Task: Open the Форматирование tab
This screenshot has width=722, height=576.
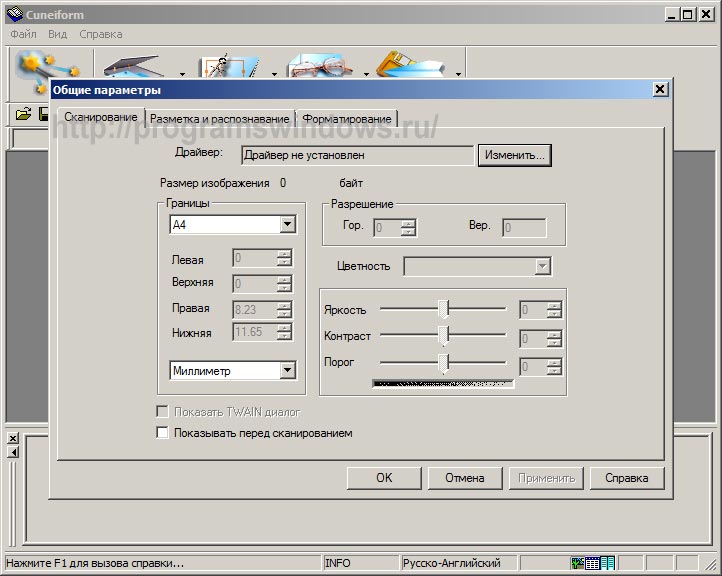Action: tap(347, 118)
